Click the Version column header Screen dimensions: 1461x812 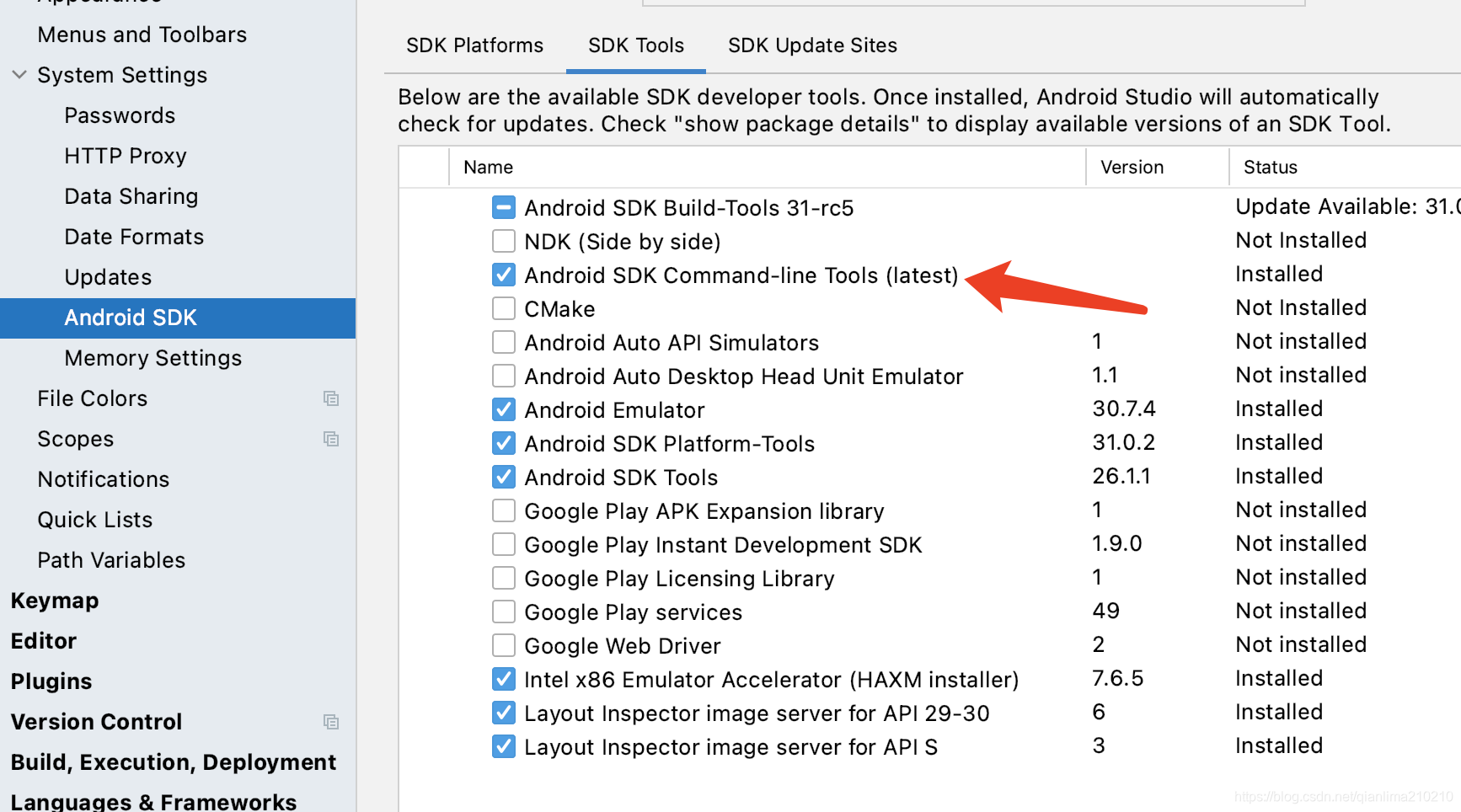coord(1132,167)
